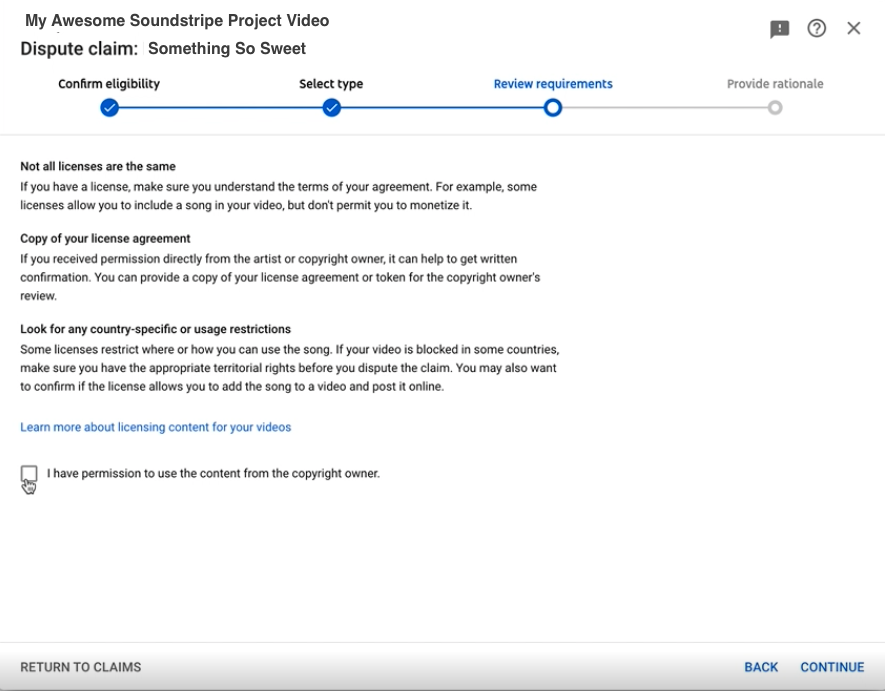Image resolution: width=885 pixels, height=691 pixels.
Task: Click the Select type checkmark step
Action: (x=331, y=108)
